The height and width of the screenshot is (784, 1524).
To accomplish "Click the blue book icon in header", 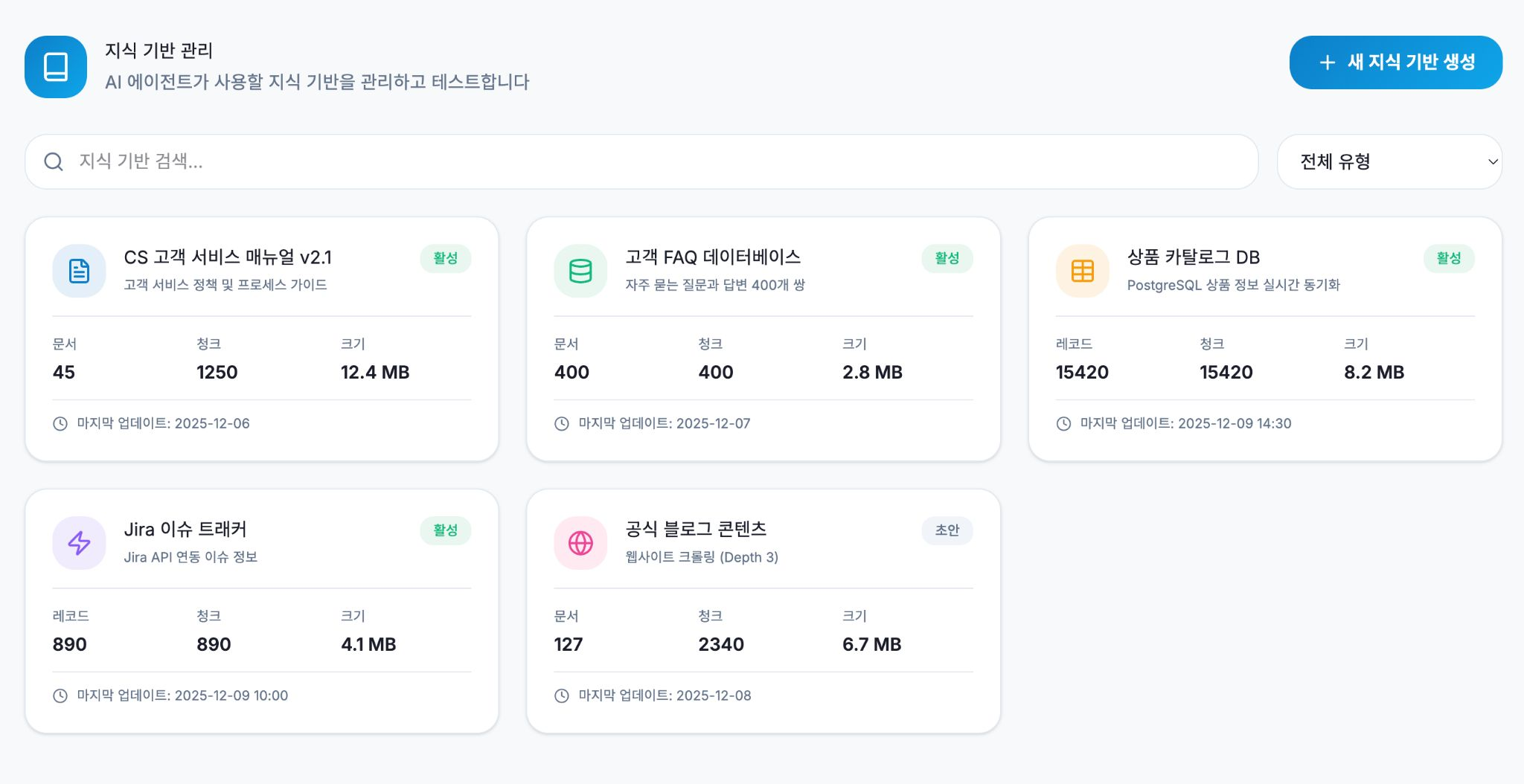I will click(56, 67).
